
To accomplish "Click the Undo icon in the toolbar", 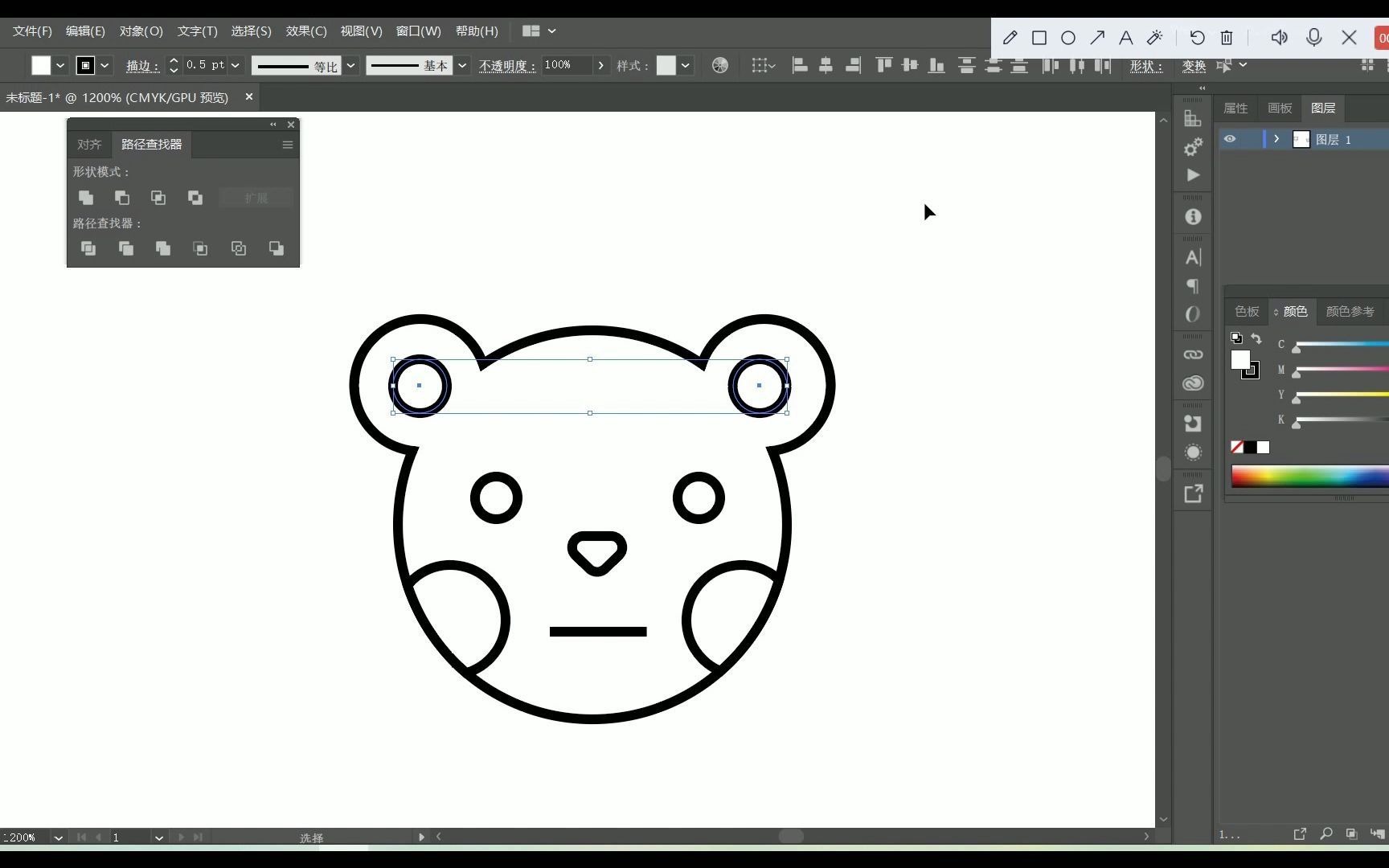I will point(1197,38).
